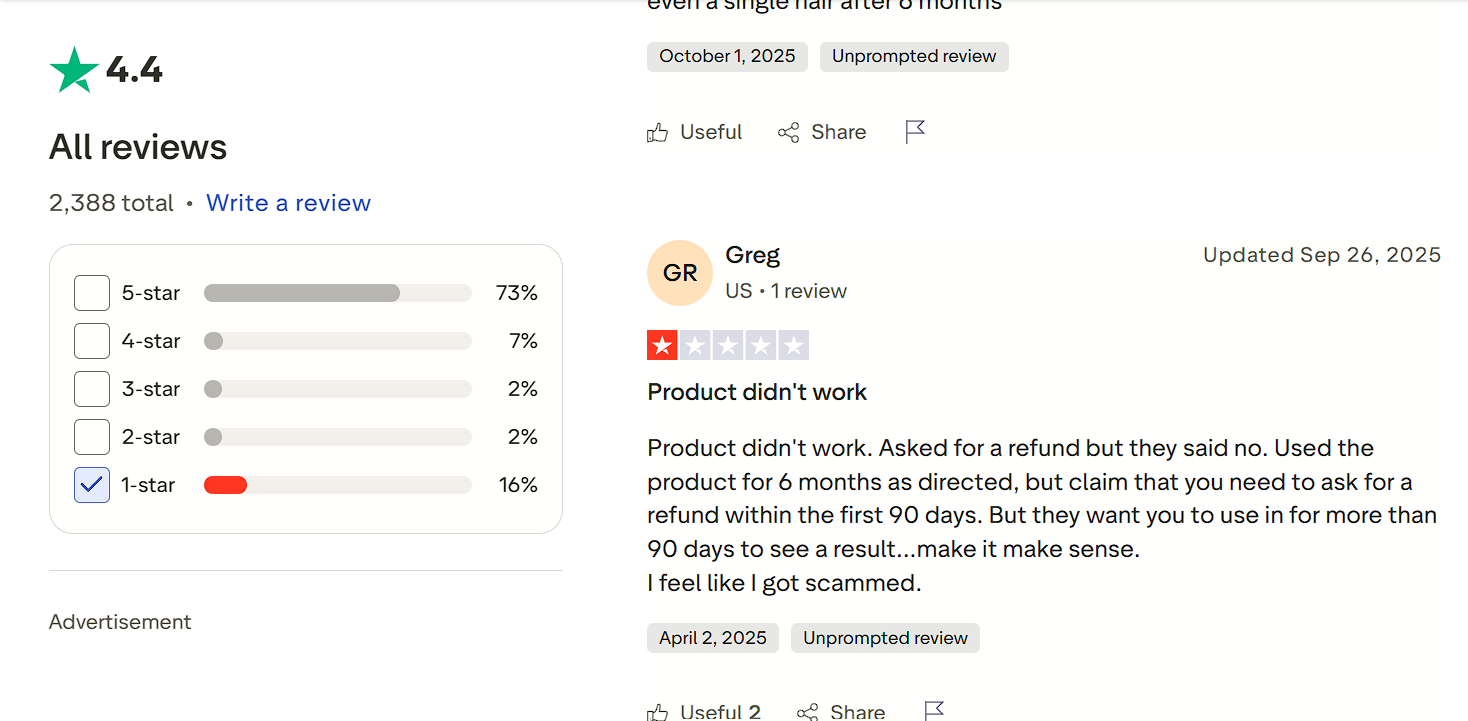Tick the 4-star filter checkbox

[92, 341]
